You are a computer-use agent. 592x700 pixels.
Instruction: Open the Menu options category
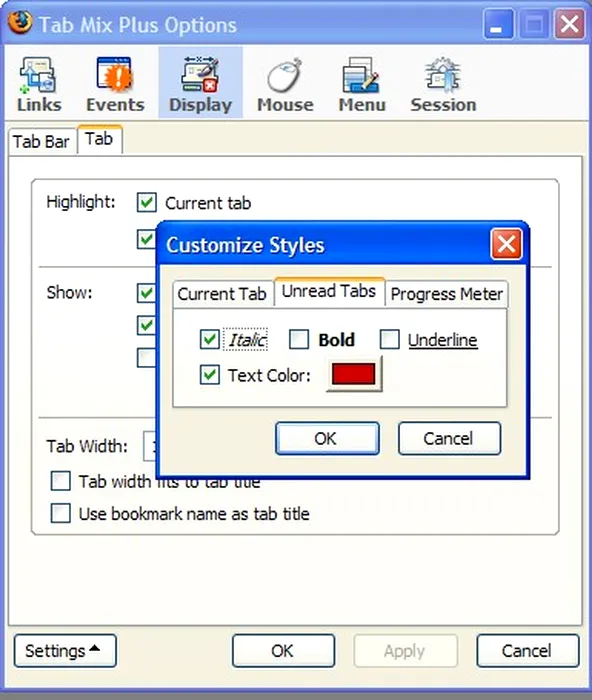pyautogui.click(x=362, y=84)
